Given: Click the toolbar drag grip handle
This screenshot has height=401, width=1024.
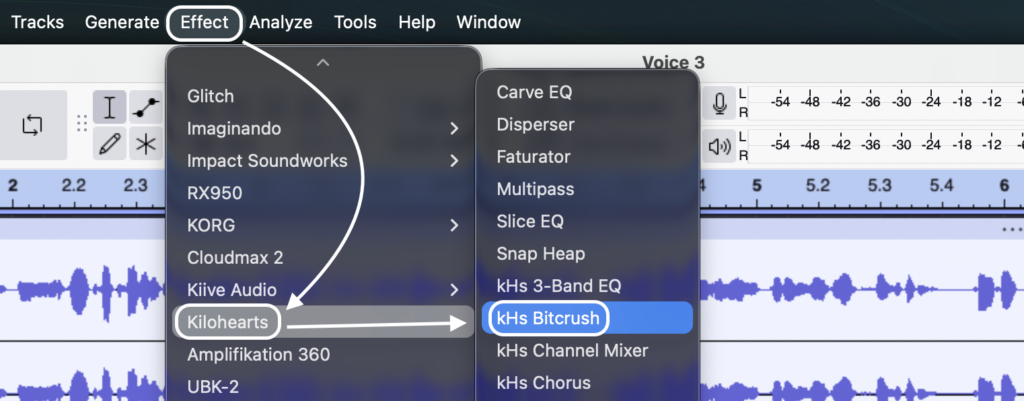Looking at the screenshot, I should (81, 125).
